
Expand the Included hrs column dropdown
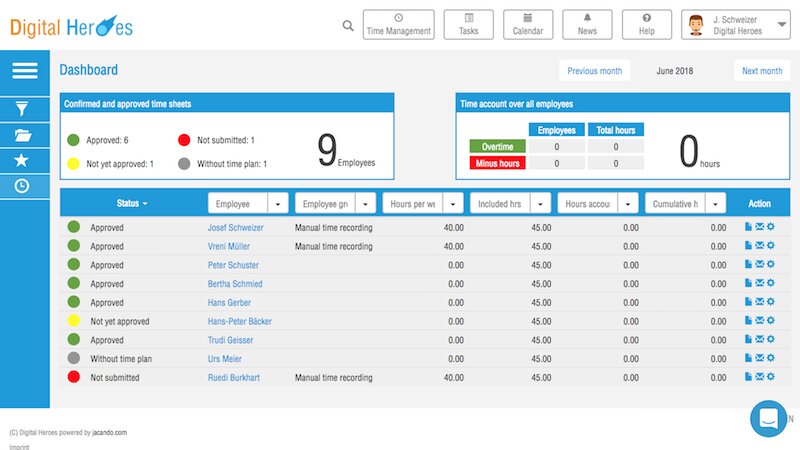click(540, 203)
